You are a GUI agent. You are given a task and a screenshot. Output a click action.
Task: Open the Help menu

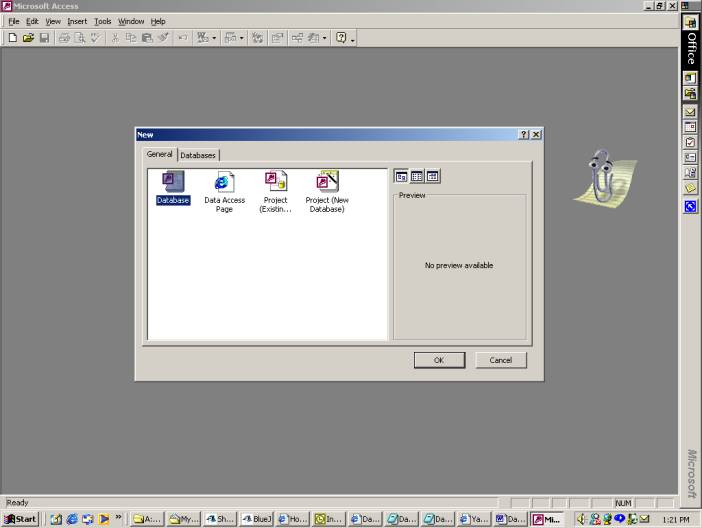(158, 21)
